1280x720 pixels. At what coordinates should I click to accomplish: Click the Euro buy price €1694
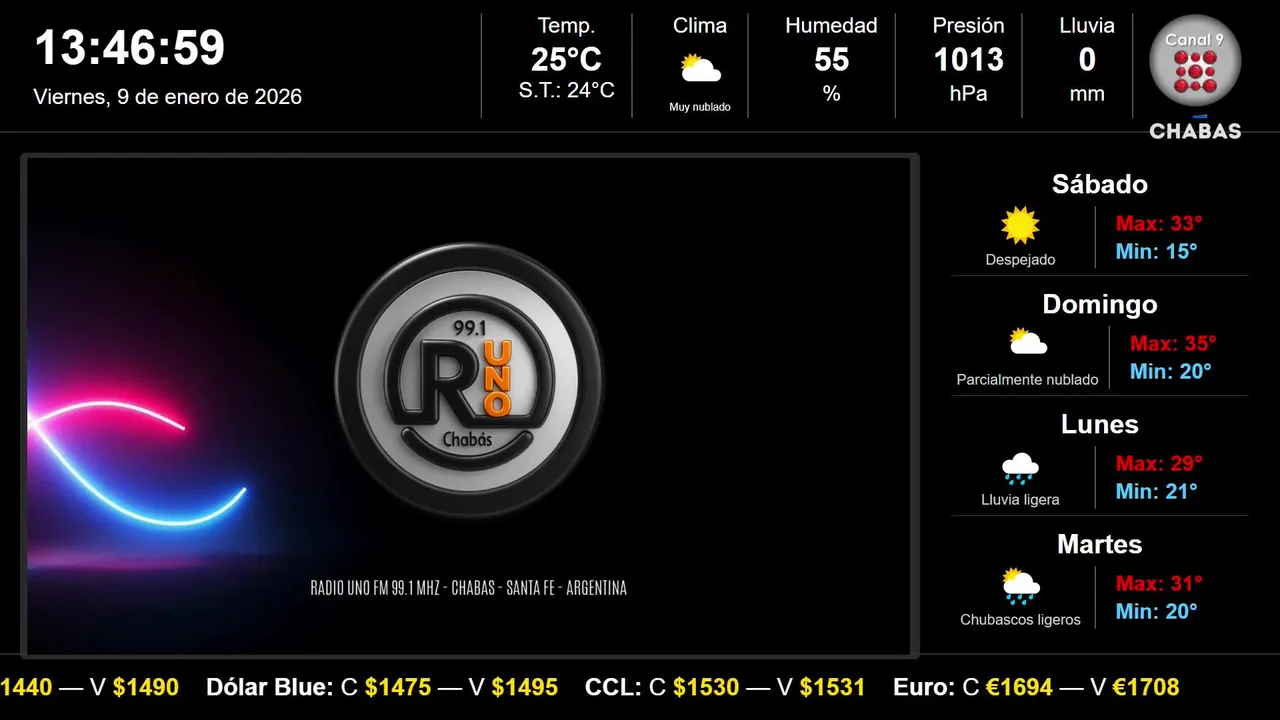tap(1020, 687)
